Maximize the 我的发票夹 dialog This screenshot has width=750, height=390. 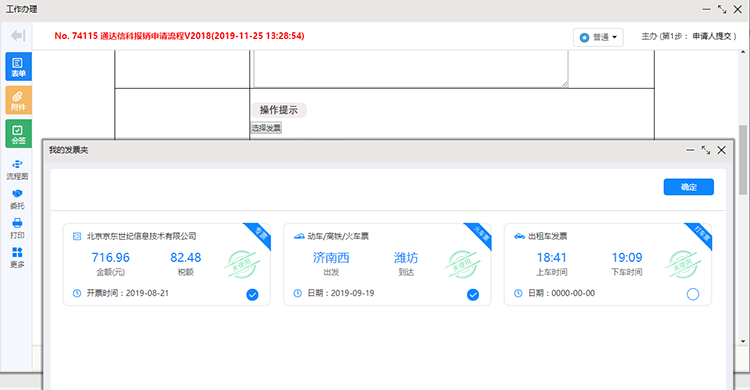point(706,150)
